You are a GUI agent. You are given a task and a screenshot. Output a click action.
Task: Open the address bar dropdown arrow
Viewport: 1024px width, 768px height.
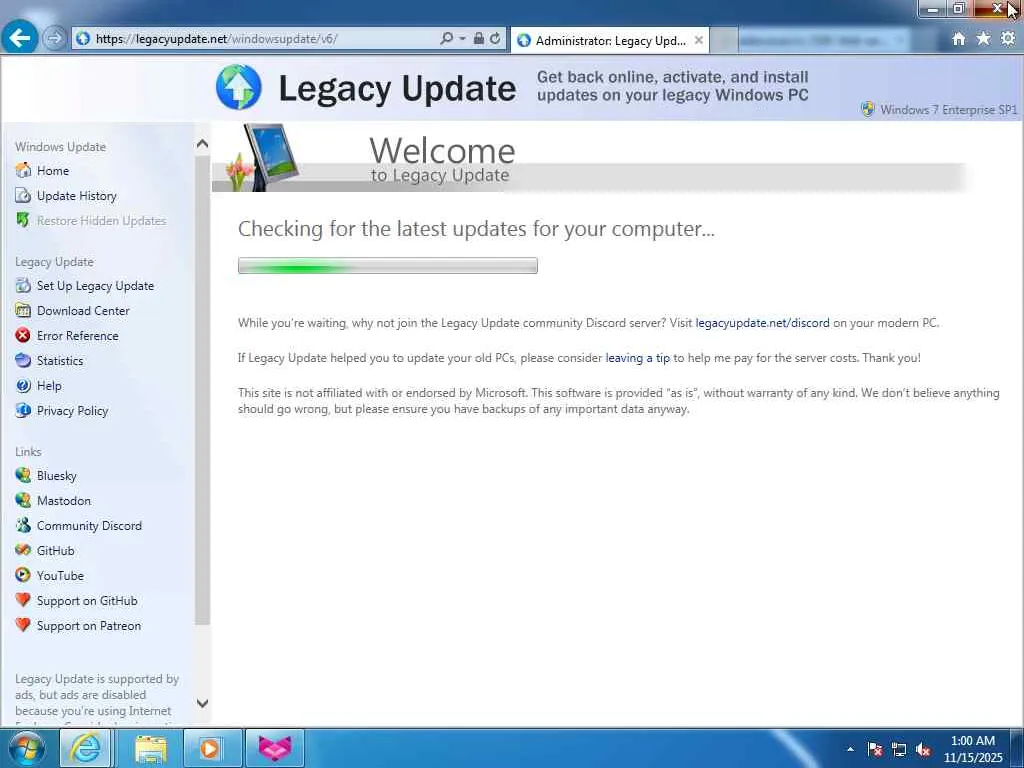pos(462,39)
